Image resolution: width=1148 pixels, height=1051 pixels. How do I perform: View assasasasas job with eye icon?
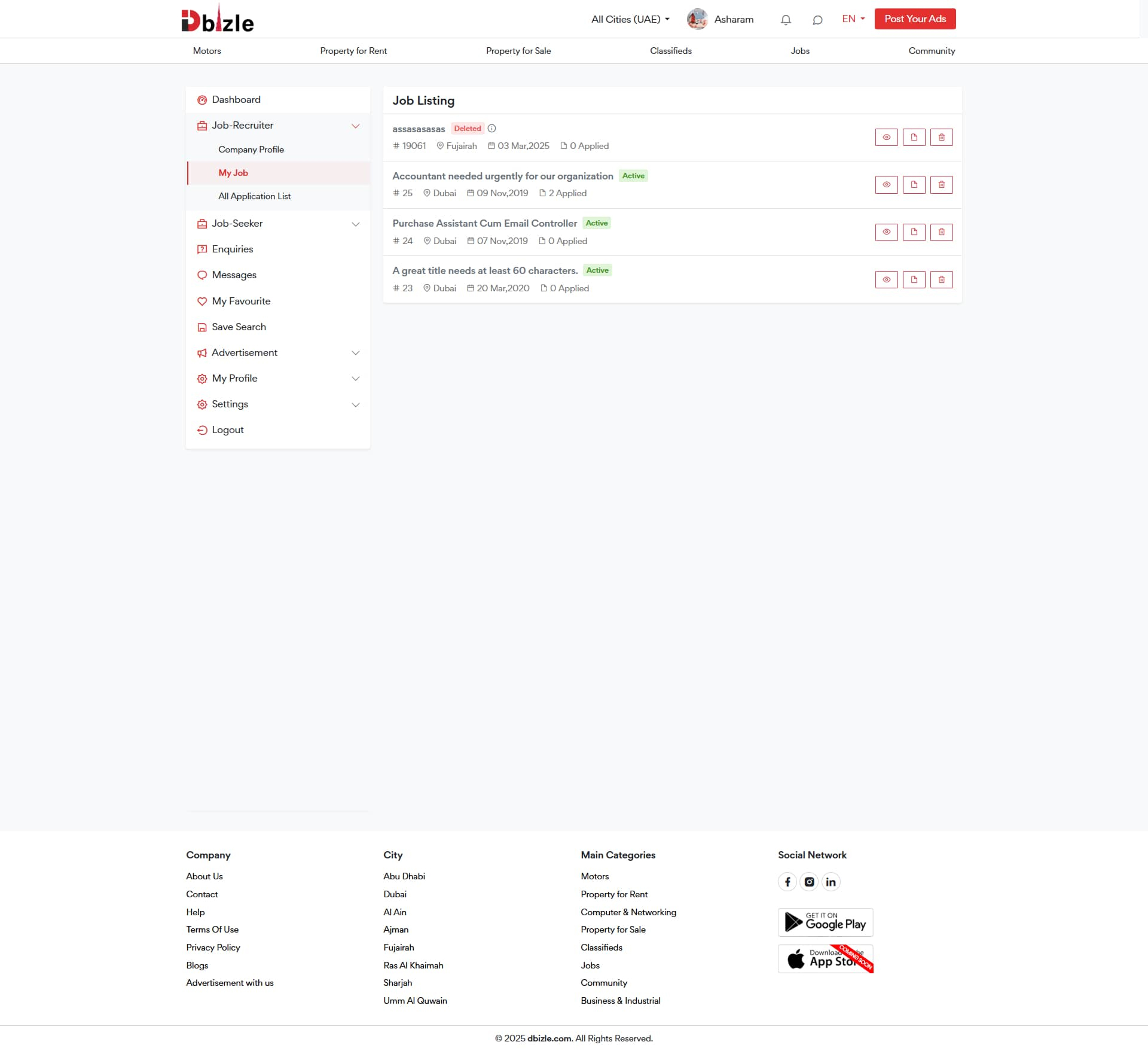coord(886,138)
